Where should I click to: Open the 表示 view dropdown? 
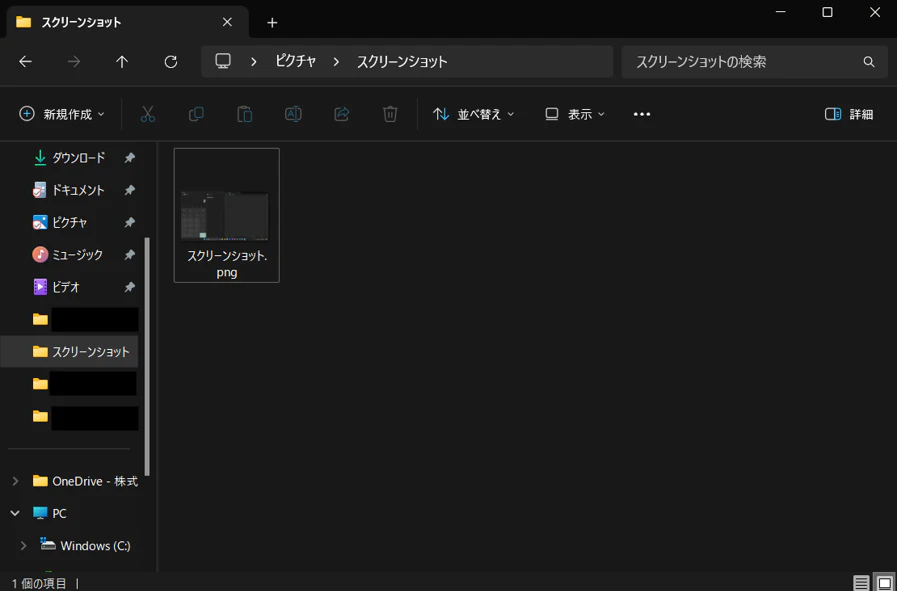573,113
